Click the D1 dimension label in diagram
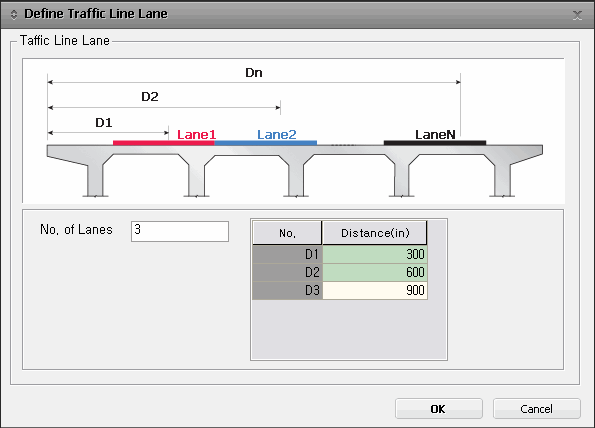Viewport: 595px width, 428px height. 104,123
